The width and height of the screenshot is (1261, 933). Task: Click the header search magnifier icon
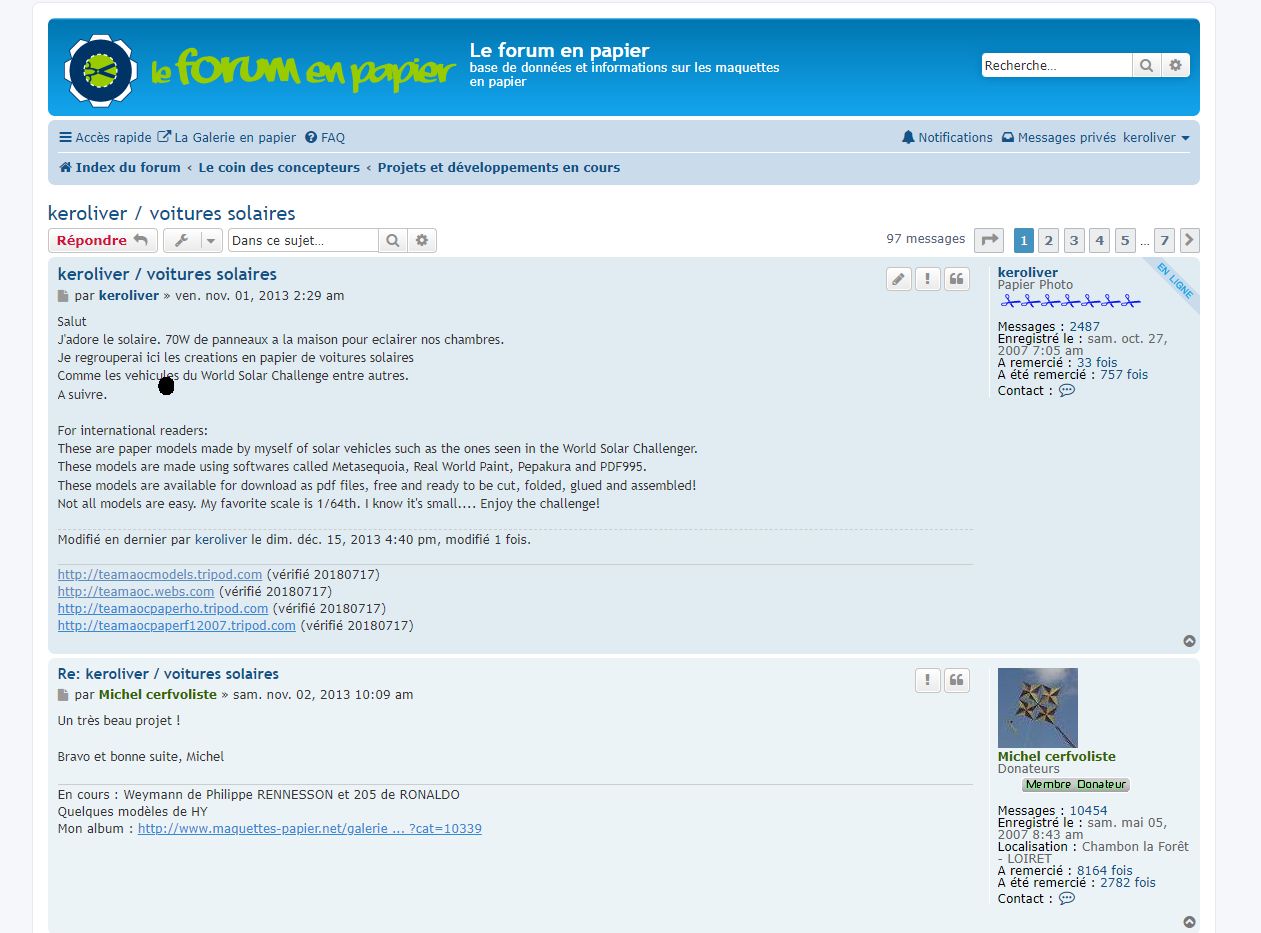1146,65
